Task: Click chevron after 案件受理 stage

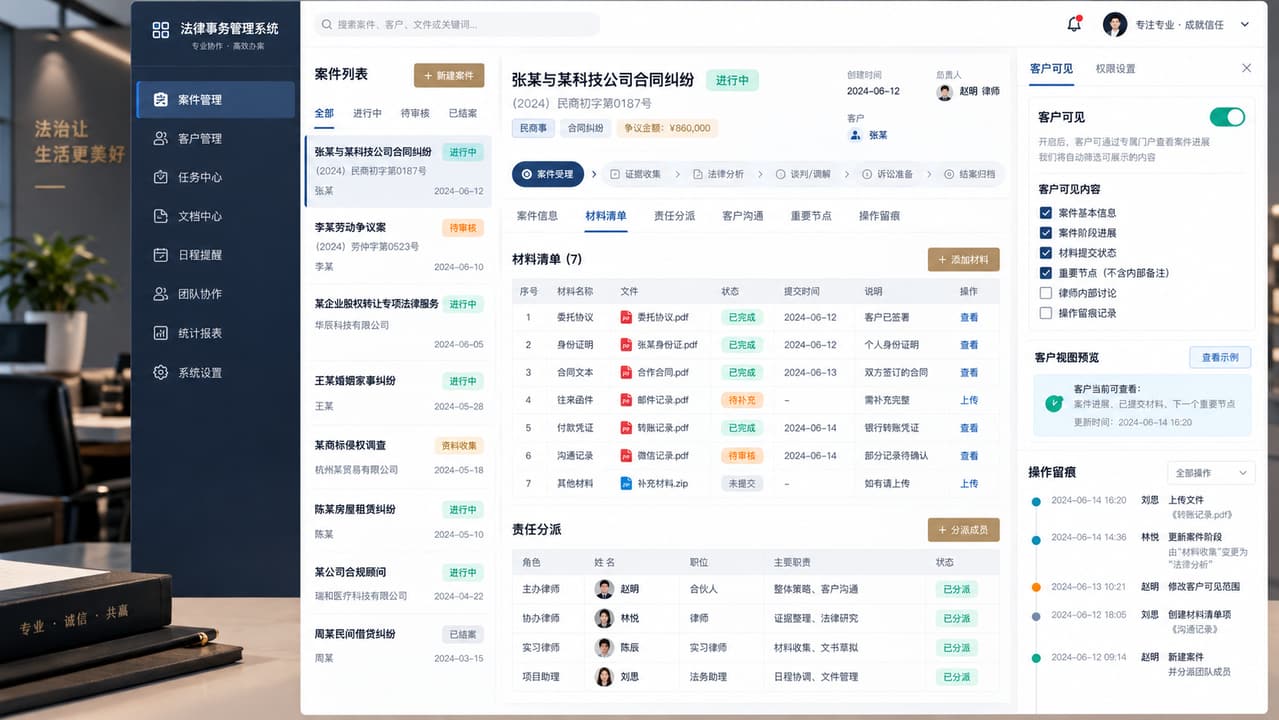Action: point(594,174)
